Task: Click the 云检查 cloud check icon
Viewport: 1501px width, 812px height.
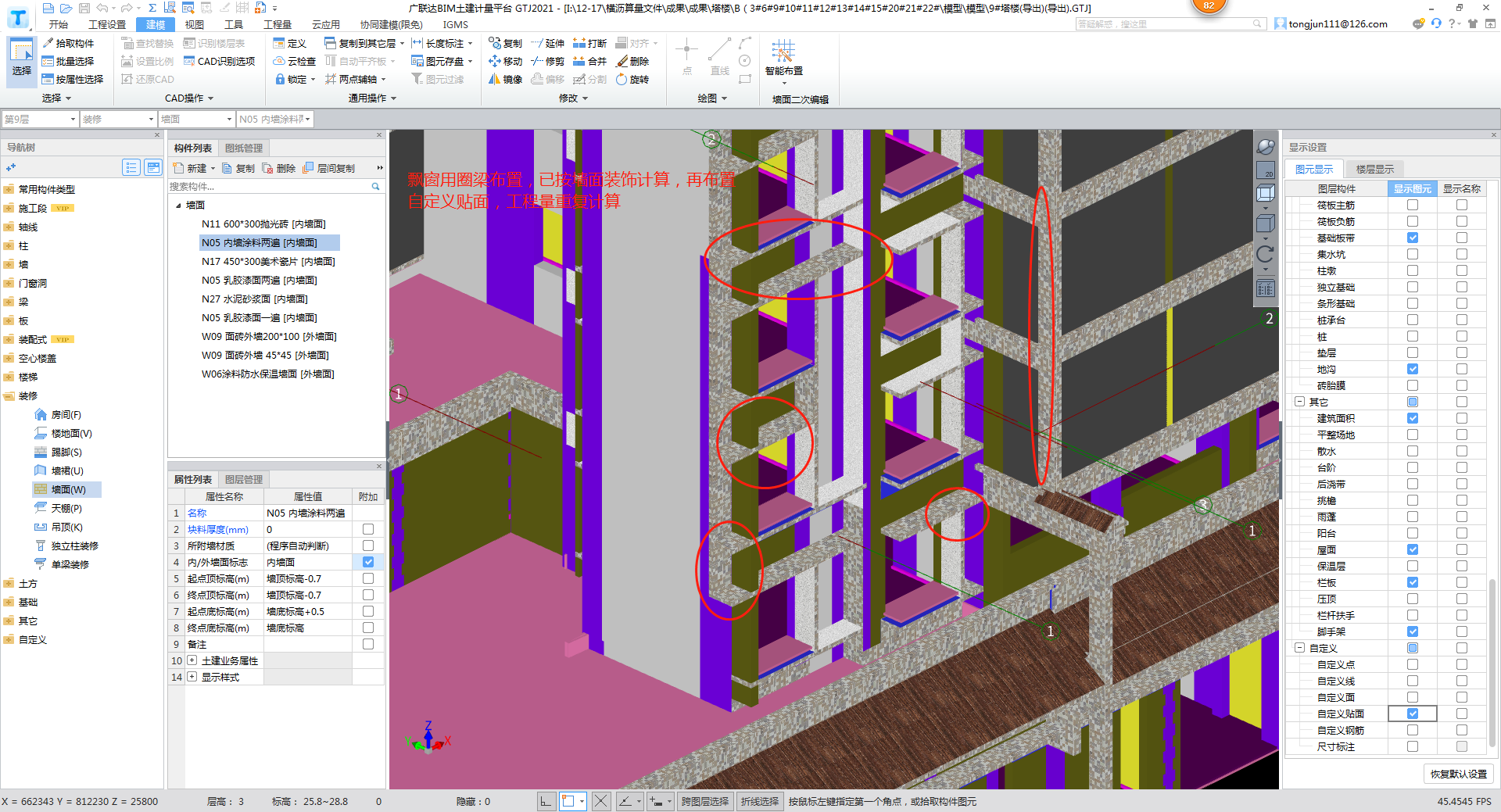Action: (x=295, y=61)
